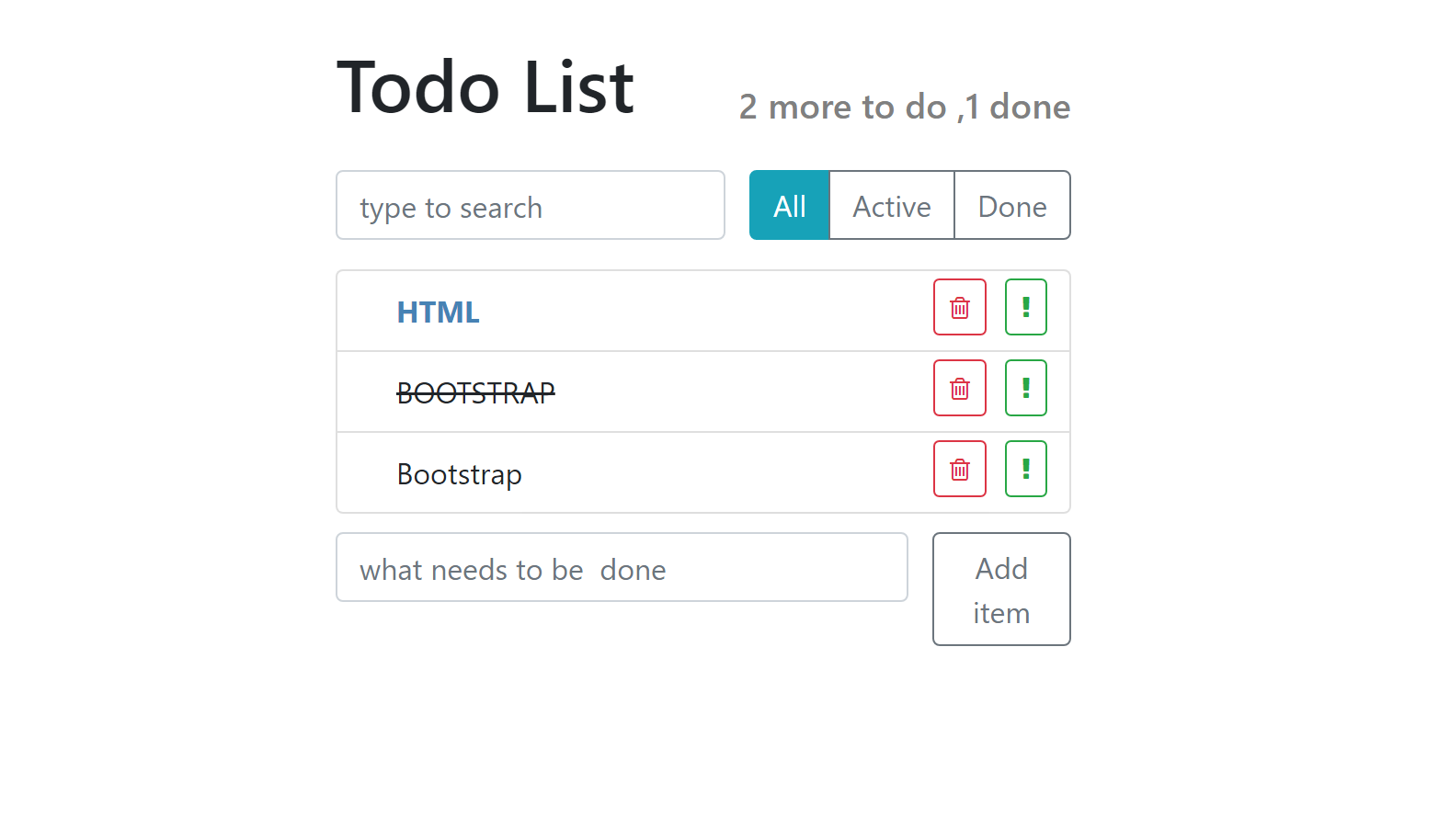Toggle importance on the strikethrough BOOTSTRAP item
This screenshot has height=840, width=1450.
pyautogui.click(x=1025, y=388)
